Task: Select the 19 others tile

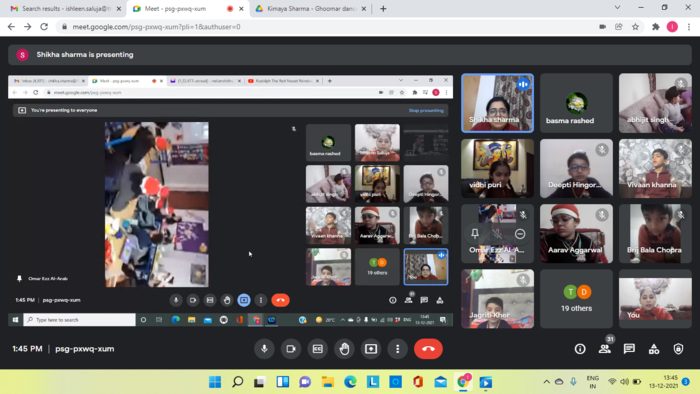Action: click(x=576, y=299)
